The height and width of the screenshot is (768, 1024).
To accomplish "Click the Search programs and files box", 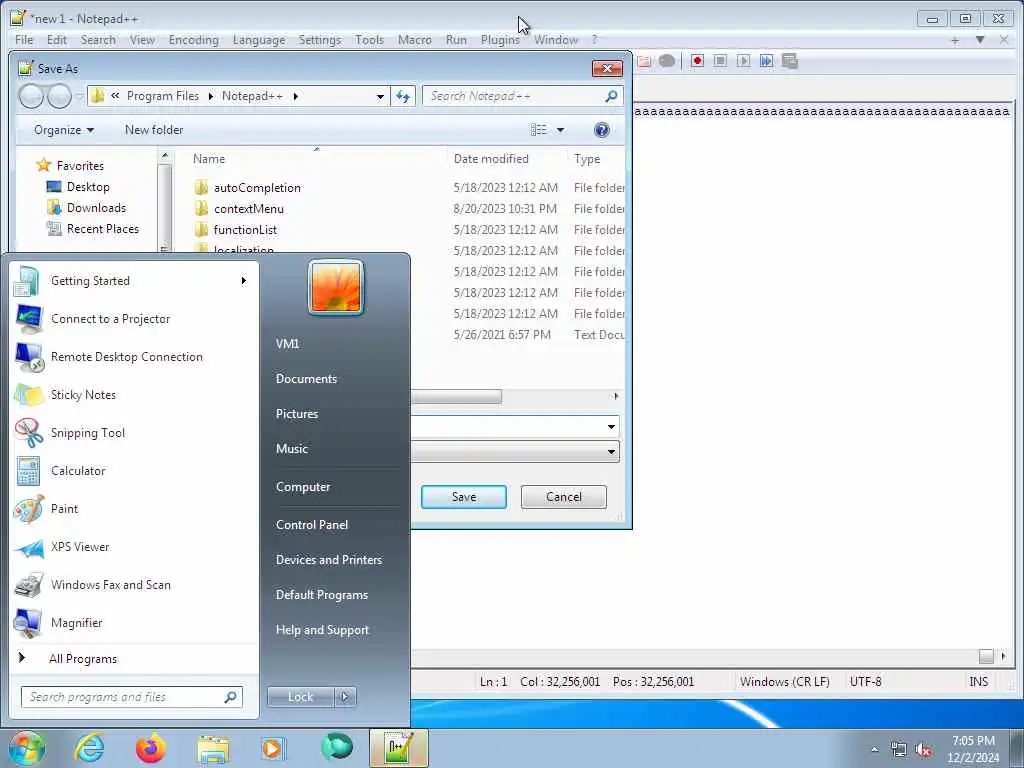I will click(131, 697).
